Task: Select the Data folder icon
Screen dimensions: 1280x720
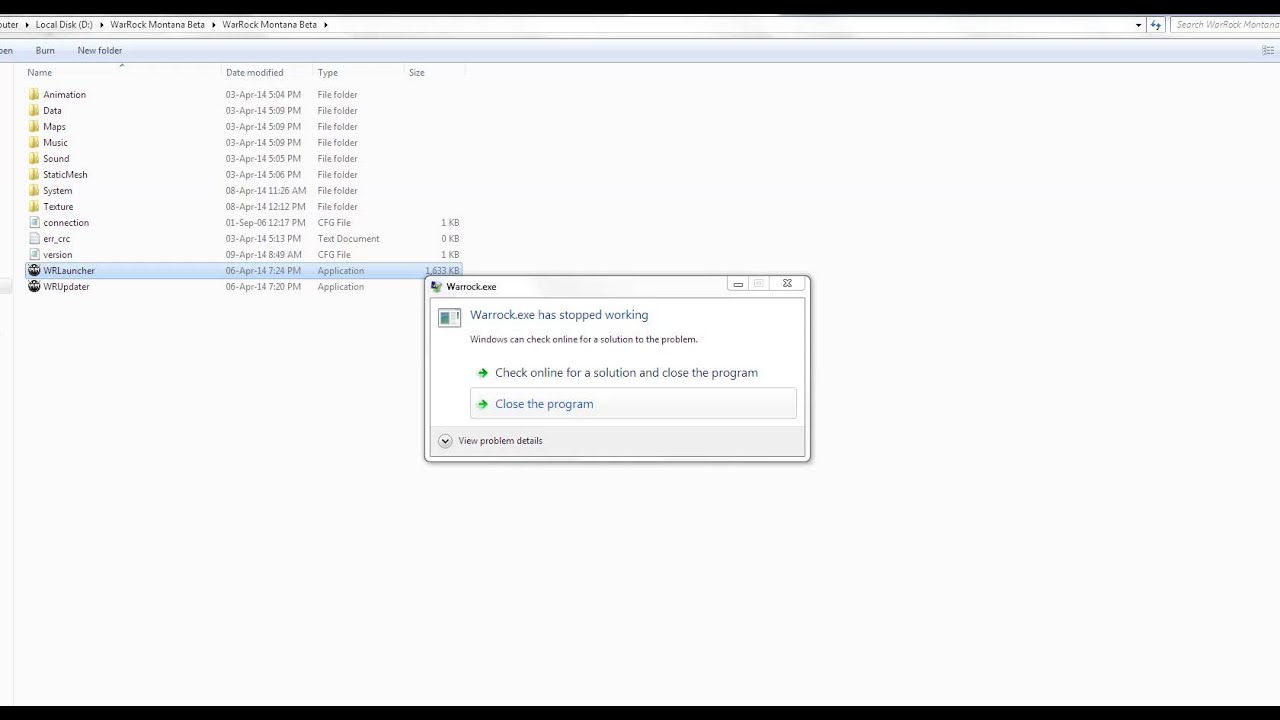Action: tap(34, 111)
